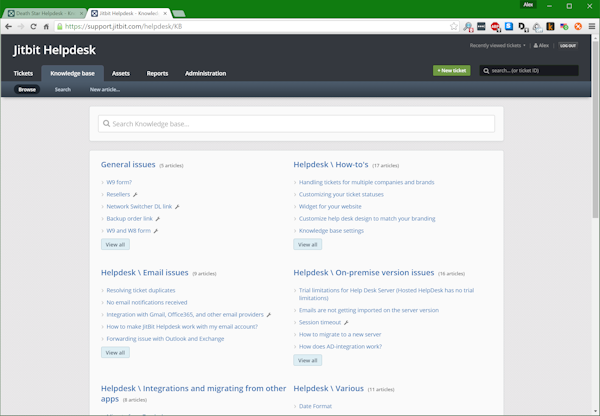Click View all under On-premise version issues

tap(308, 360)
